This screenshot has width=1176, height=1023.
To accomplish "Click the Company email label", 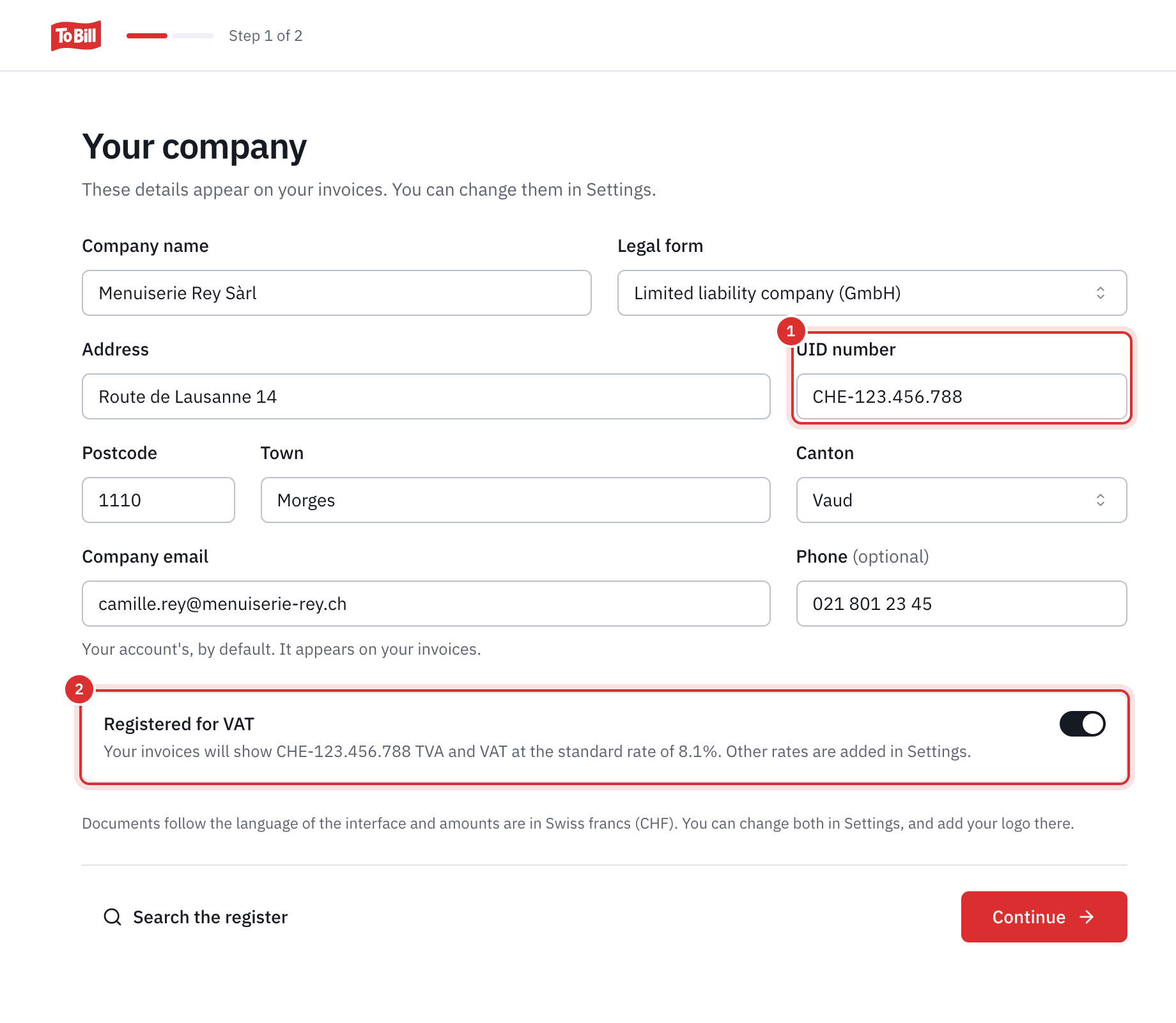I will [145, 557].
